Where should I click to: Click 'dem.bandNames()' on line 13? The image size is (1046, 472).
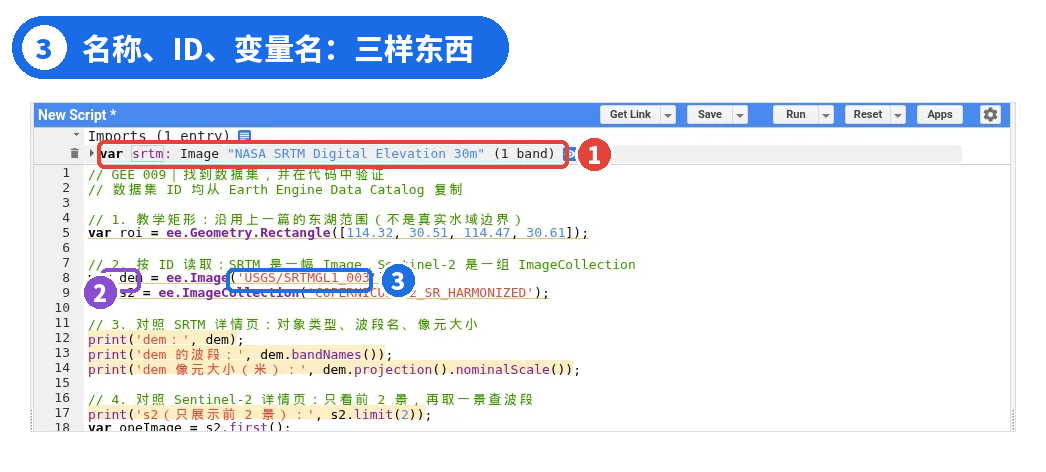pyautogui.click(x=322, y=355)
